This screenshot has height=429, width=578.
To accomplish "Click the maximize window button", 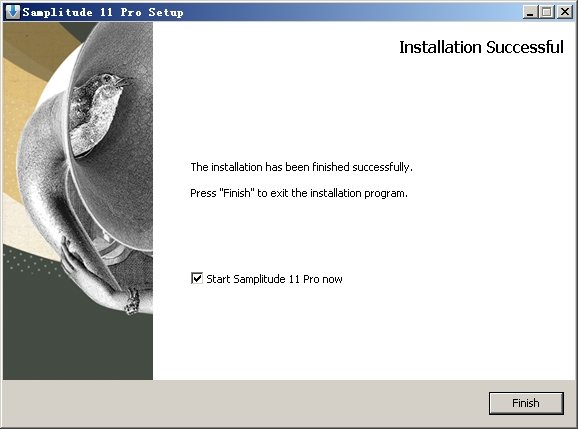I will pyautogui.click(x=546, y=12).
